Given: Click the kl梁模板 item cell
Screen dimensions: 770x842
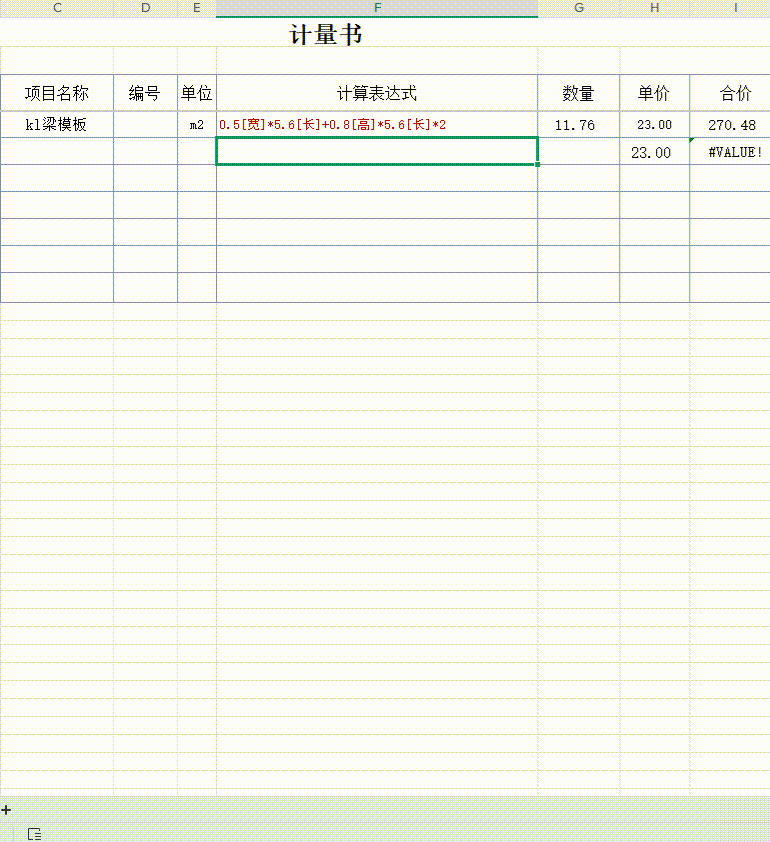Looking at the screenshot, I should pyautogui.click(x=57, y=125).
